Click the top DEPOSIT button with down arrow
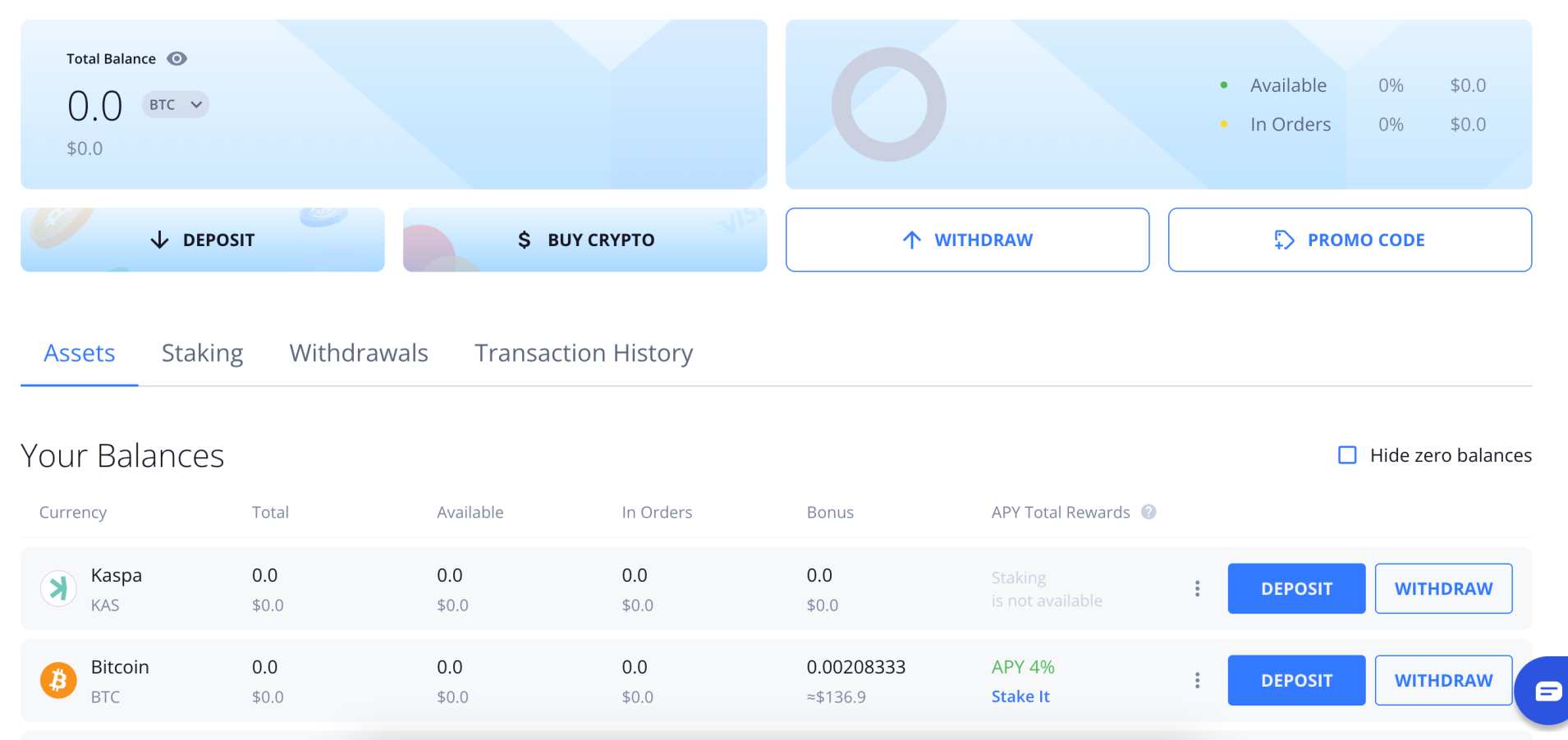The width and height of the screenshot is (1568, 740). pyautogui.click(x=203, y=240)
